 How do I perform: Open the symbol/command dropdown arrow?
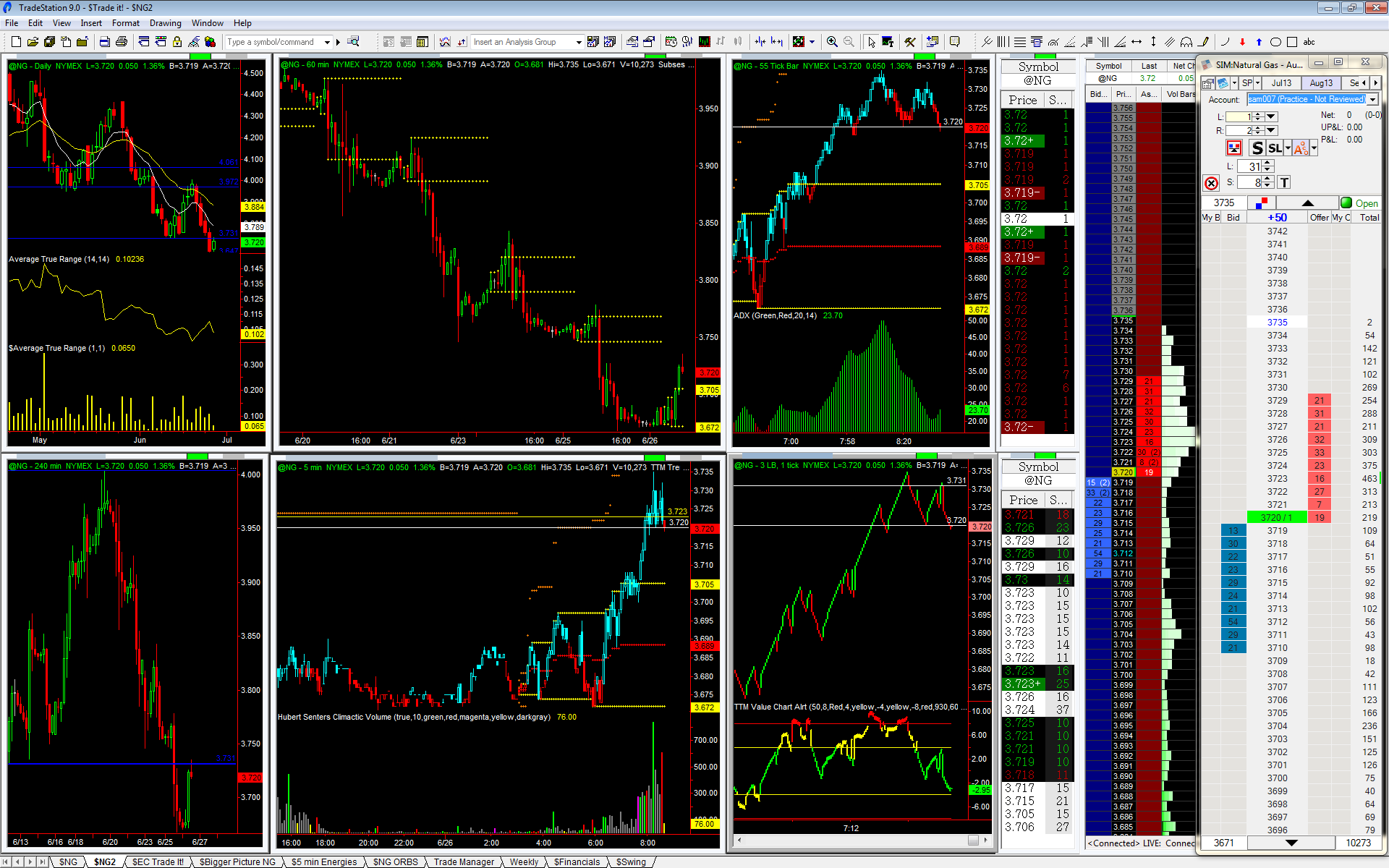pos(328,42)
